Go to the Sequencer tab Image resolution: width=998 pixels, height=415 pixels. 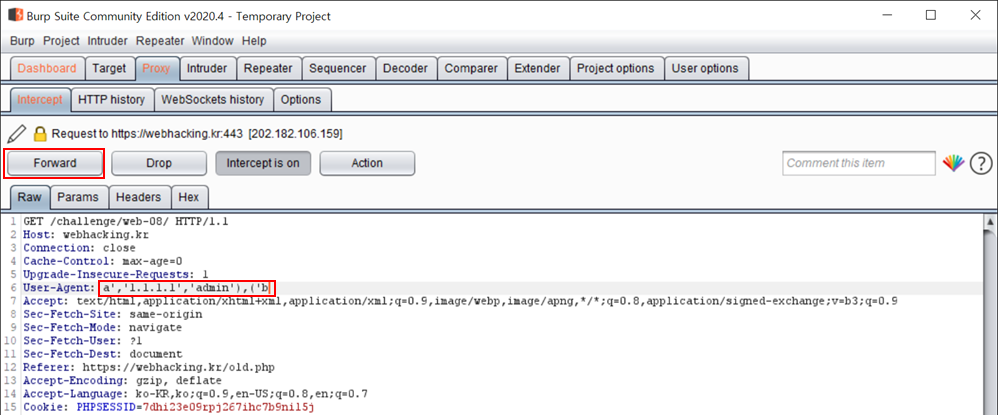[337, 69]
